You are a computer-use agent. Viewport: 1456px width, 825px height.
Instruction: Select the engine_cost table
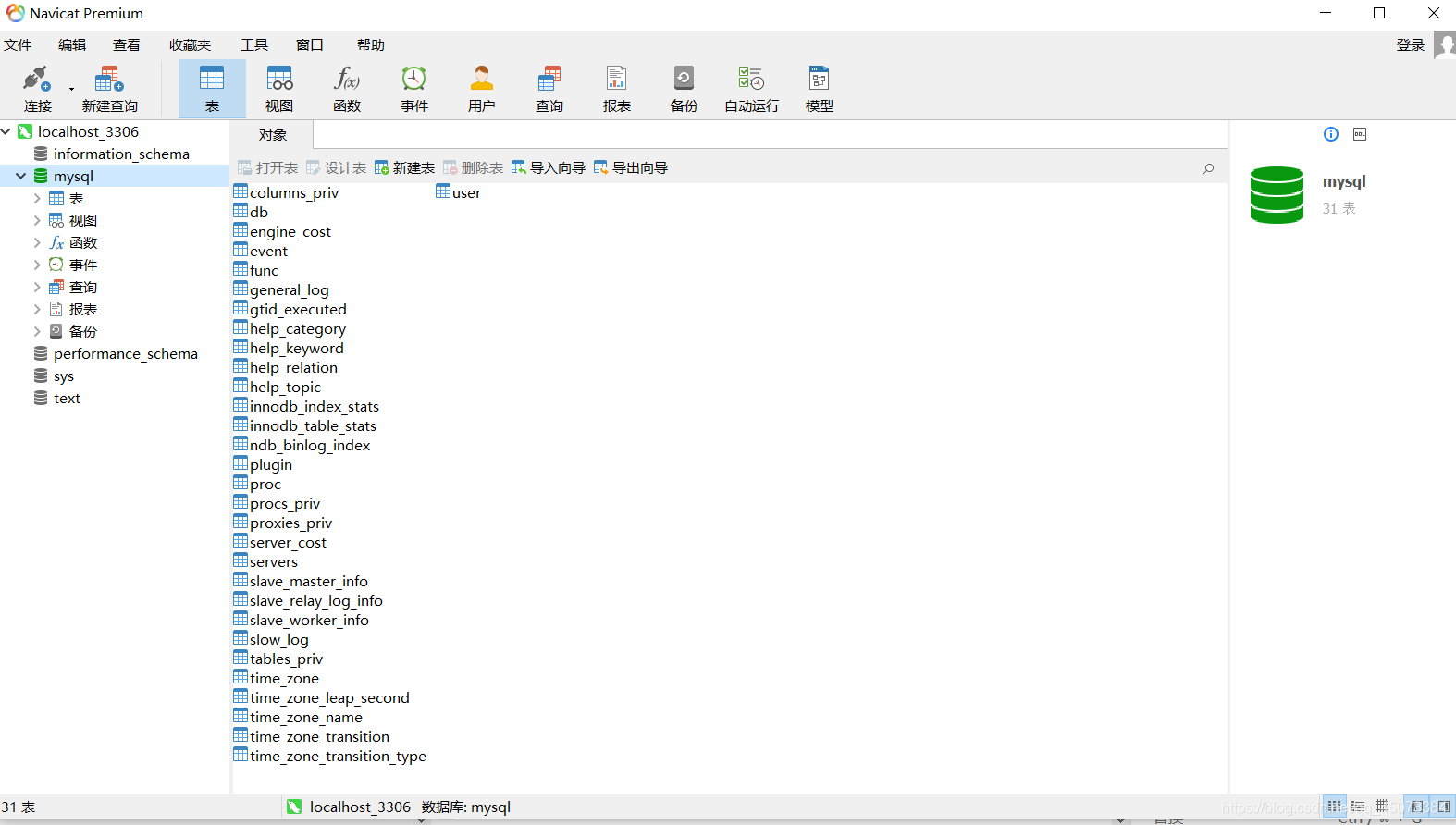[282, 231]
